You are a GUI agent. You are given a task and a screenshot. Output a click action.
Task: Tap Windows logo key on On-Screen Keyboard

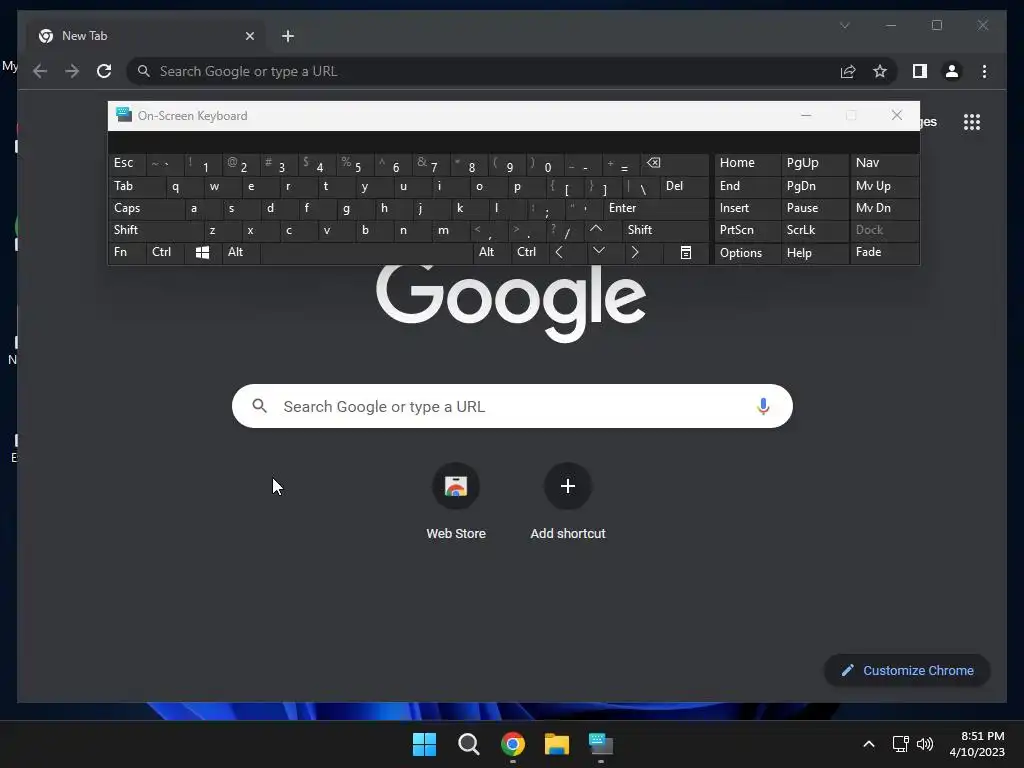pos(202,252)
